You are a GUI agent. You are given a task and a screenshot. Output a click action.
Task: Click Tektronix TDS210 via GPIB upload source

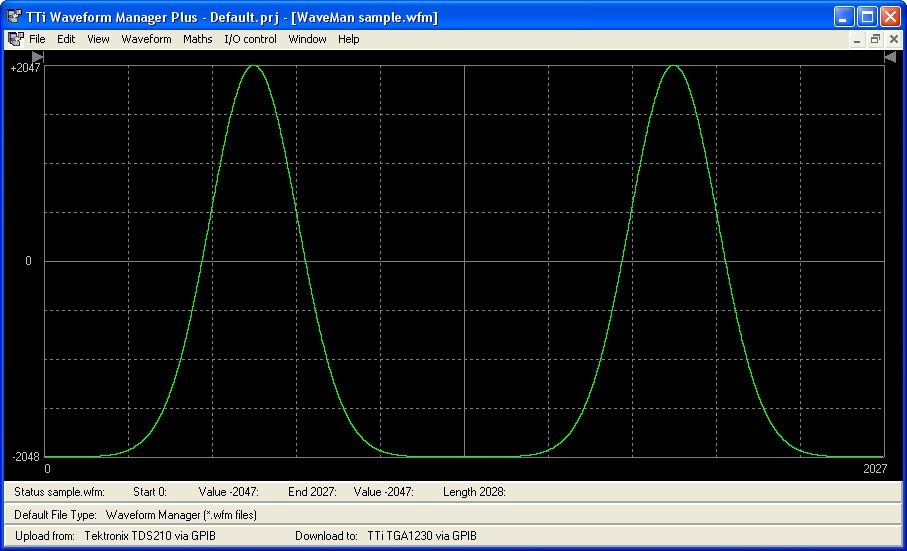[150, 536]
